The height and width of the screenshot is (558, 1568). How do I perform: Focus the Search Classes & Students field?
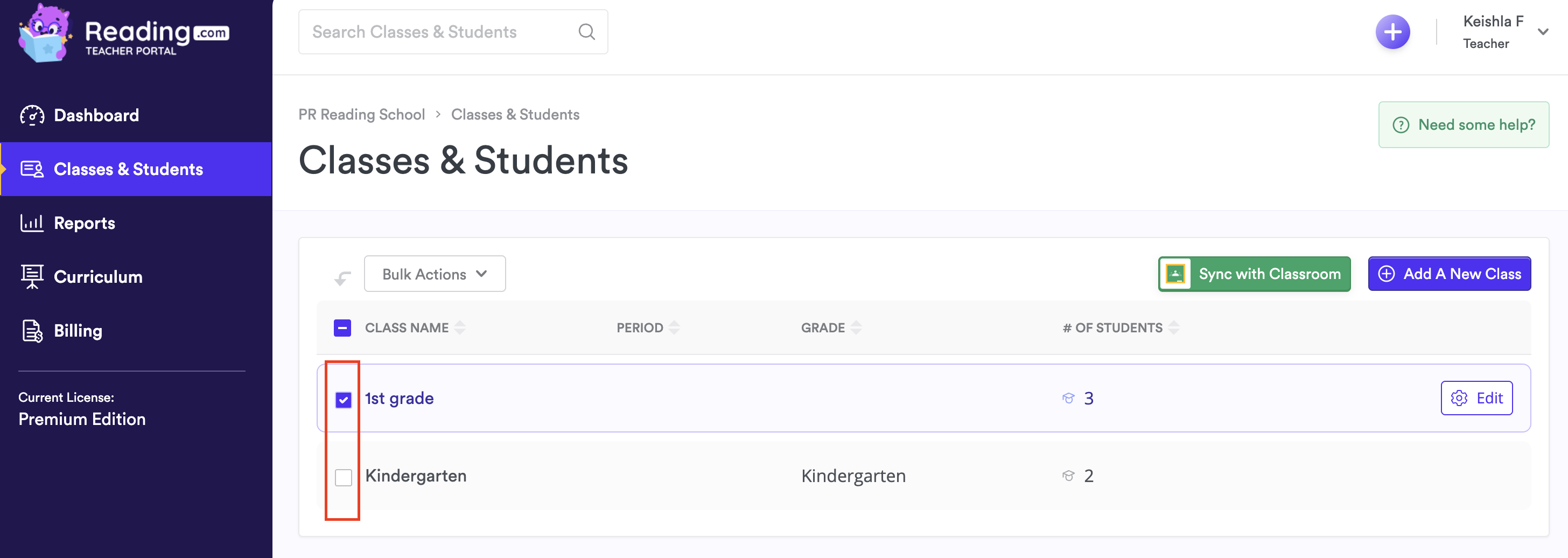pos(438,32)
